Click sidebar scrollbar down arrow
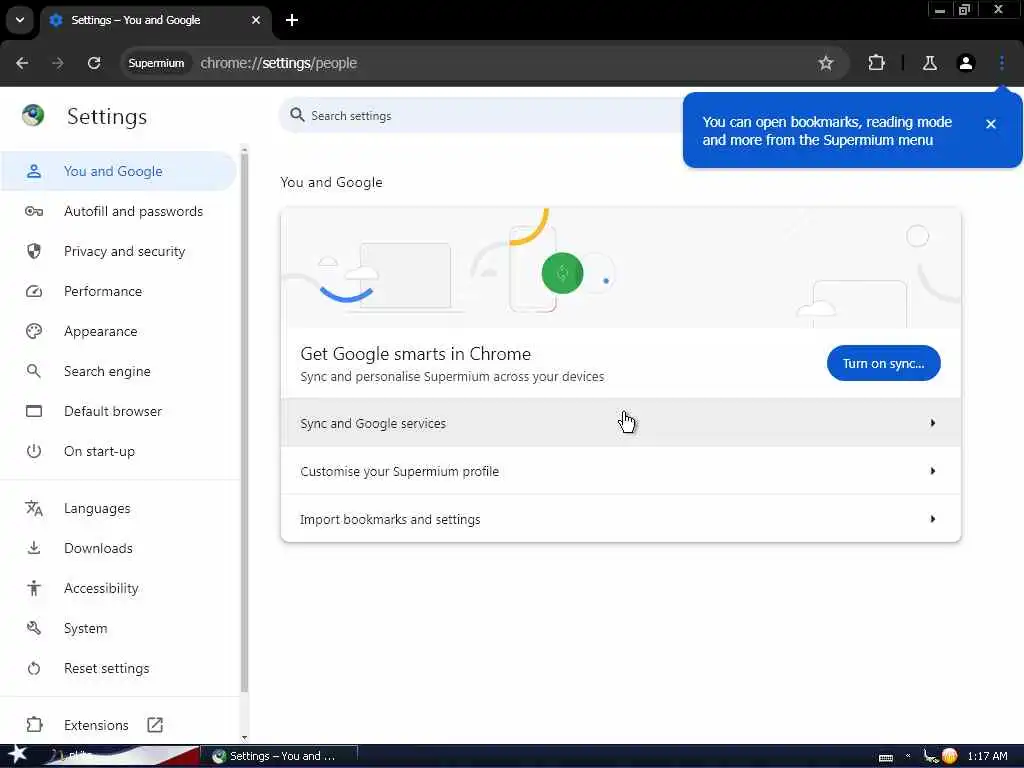1024x768 pixels. [x=244, y=738]
